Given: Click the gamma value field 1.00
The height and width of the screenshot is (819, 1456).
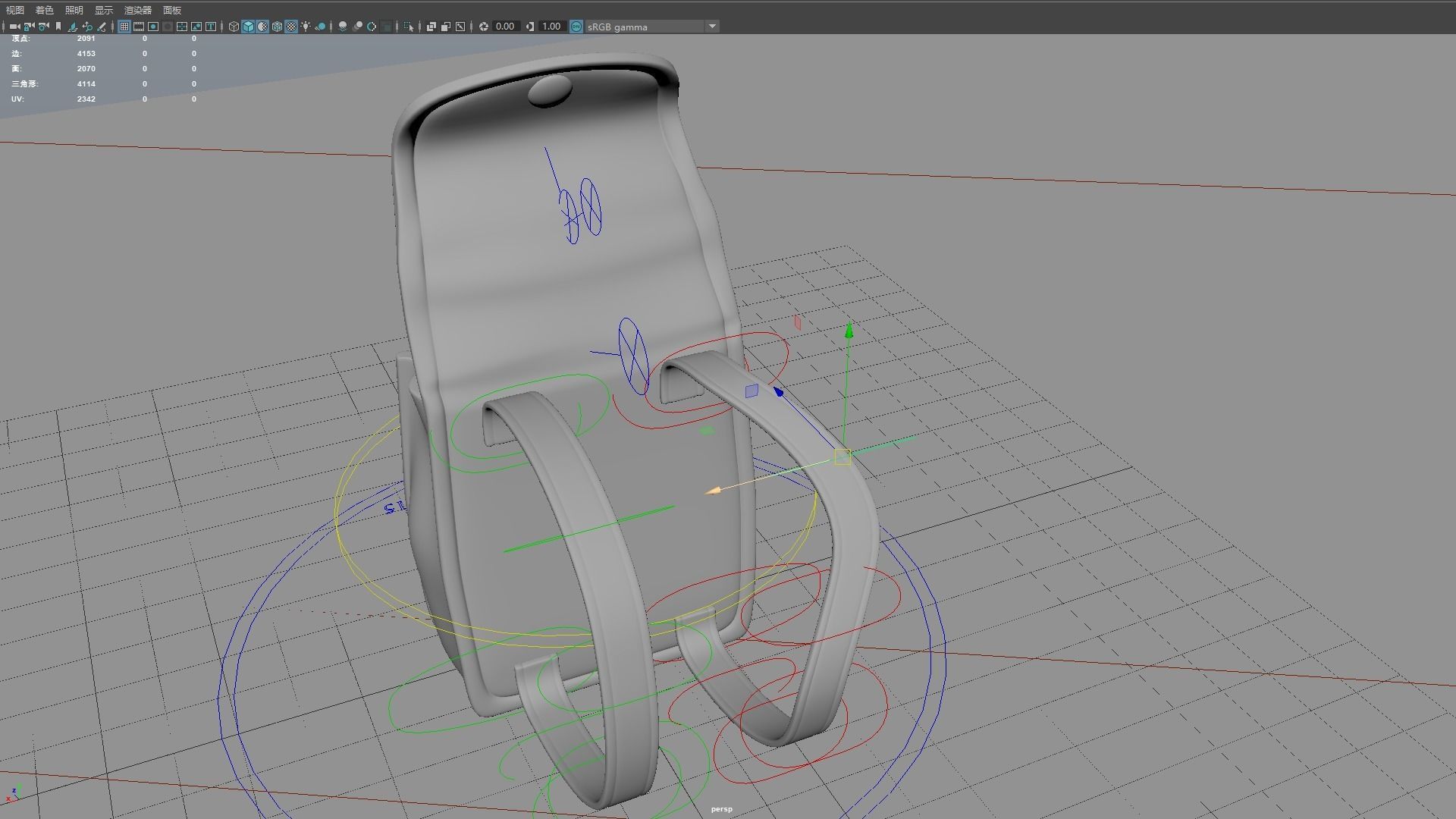Looking at the screenshot, I should pyautogui.click(x=551, y=27).
